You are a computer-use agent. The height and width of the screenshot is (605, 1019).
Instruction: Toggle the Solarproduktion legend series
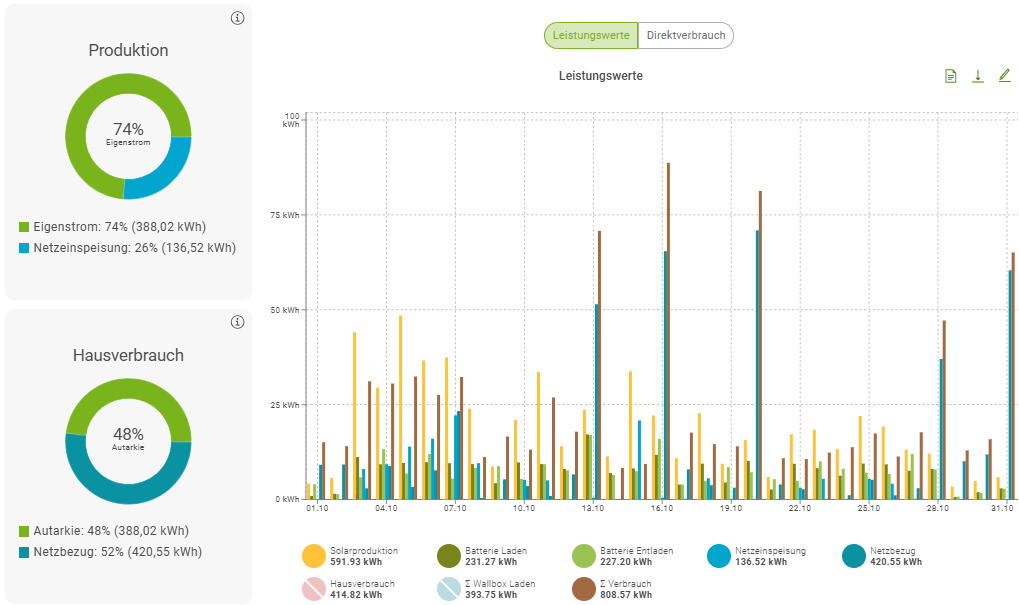click(314, 556)
